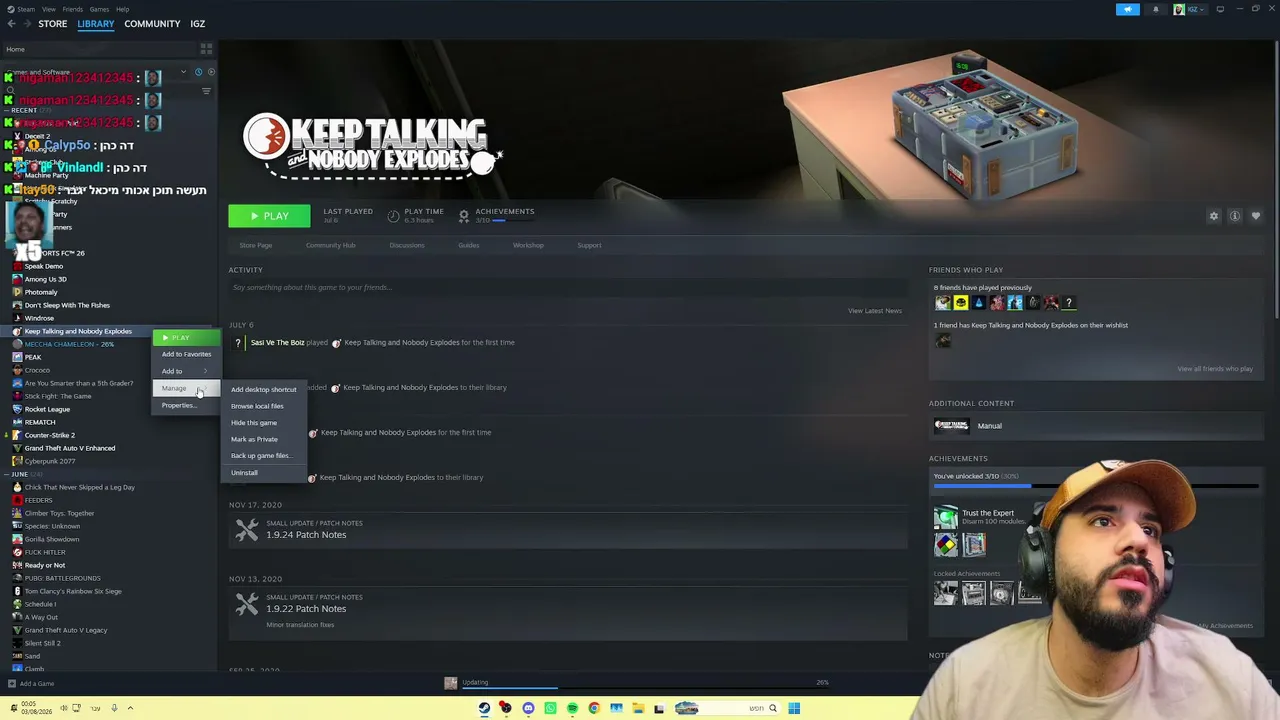Go to the STORE tab
The width and height of the screenshot is (1280, 720).
tap(53, 24)
